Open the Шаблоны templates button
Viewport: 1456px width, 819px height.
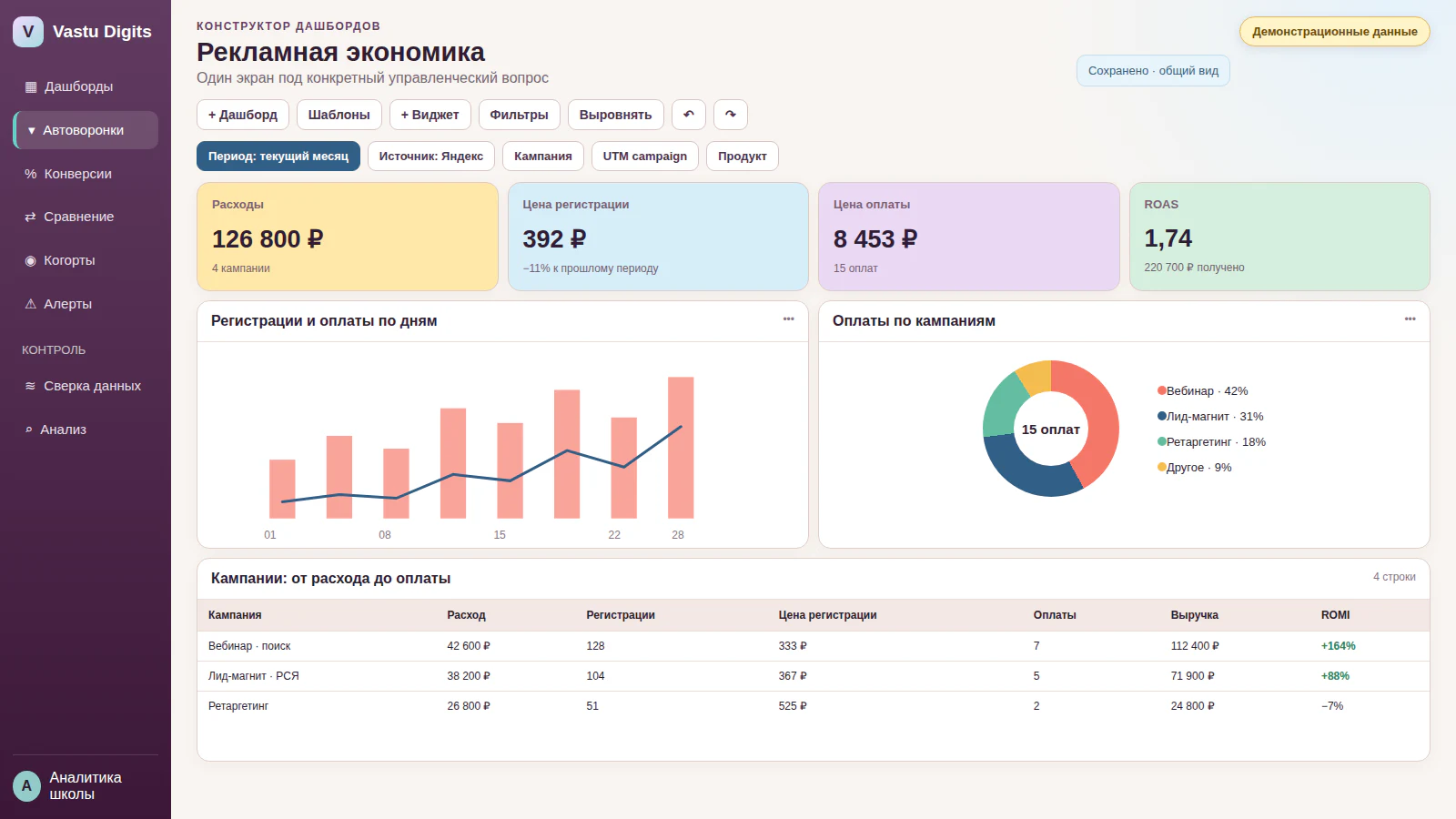[x=339, y=115]
